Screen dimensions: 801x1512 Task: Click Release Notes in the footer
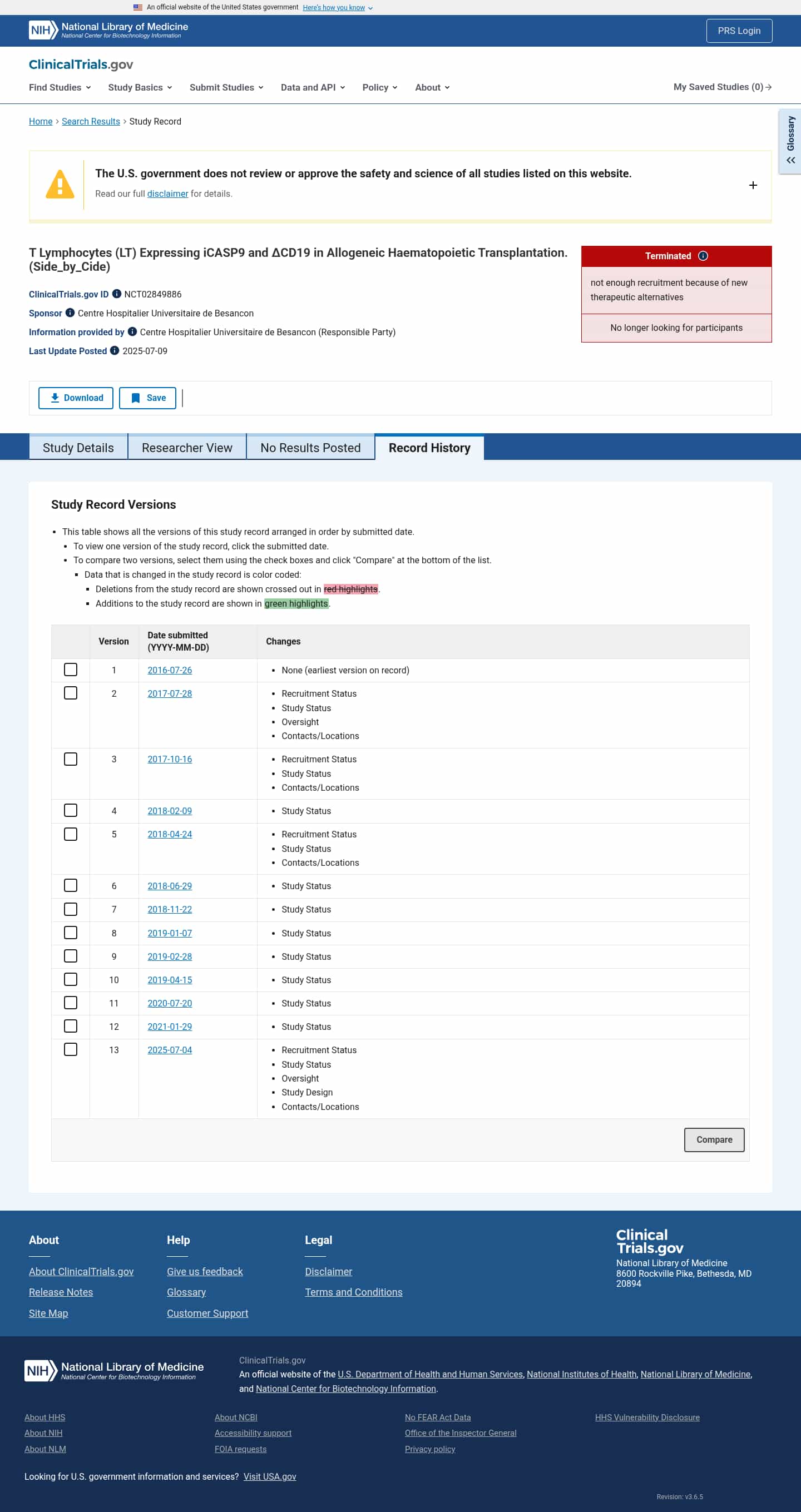[61, 1292]
